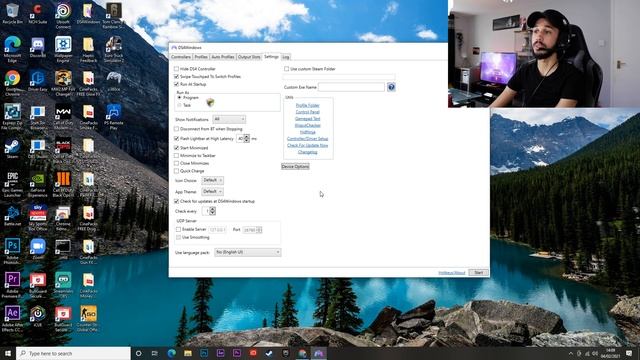Click Check For Update Now link

(308, 145)
